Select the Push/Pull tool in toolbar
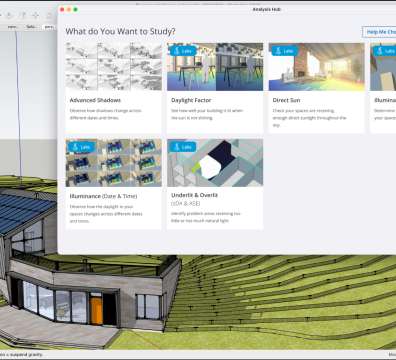396x360 pixels. (9, 15)
